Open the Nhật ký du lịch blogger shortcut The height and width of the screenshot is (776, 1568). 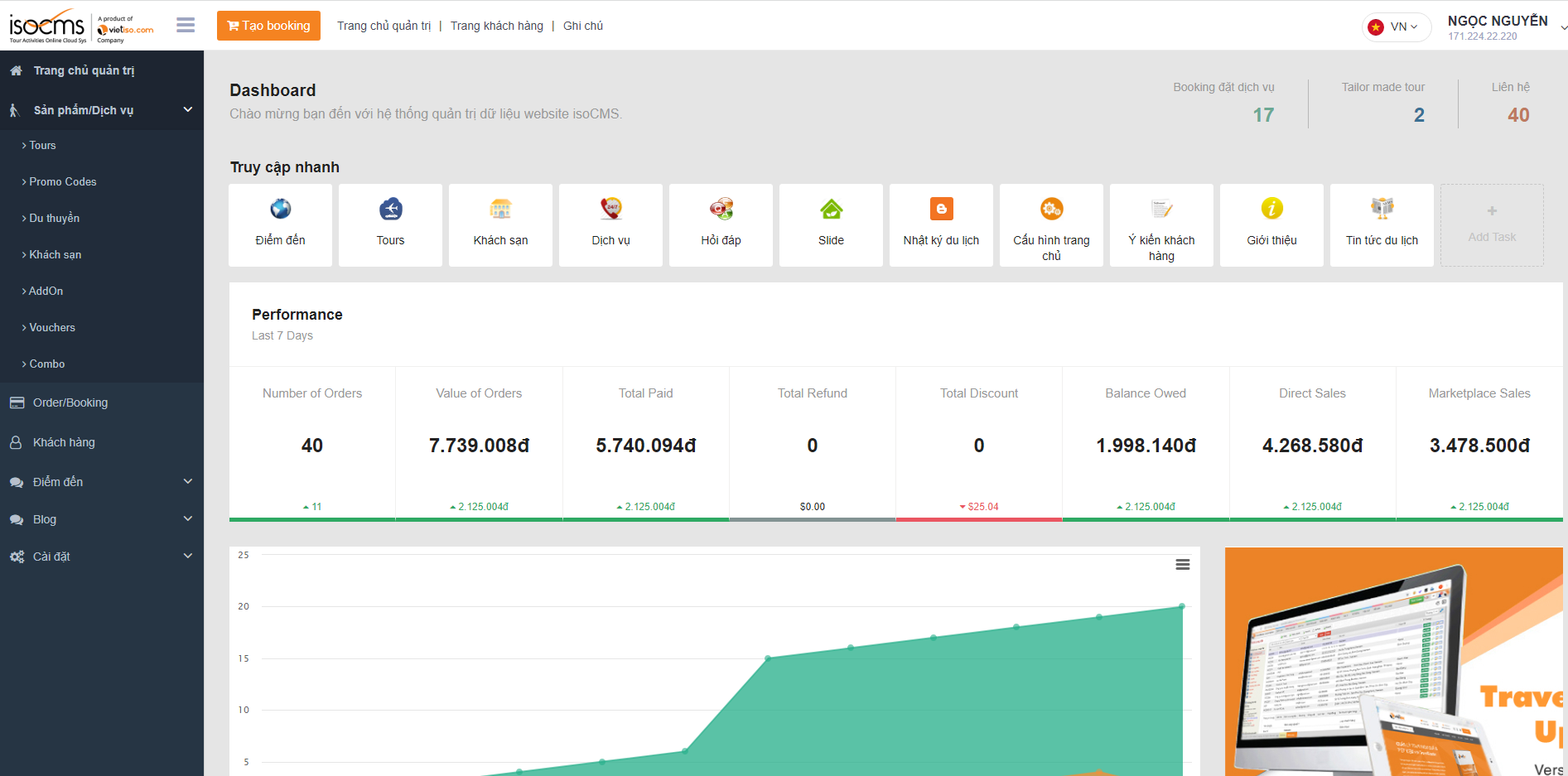click(941, 225)
